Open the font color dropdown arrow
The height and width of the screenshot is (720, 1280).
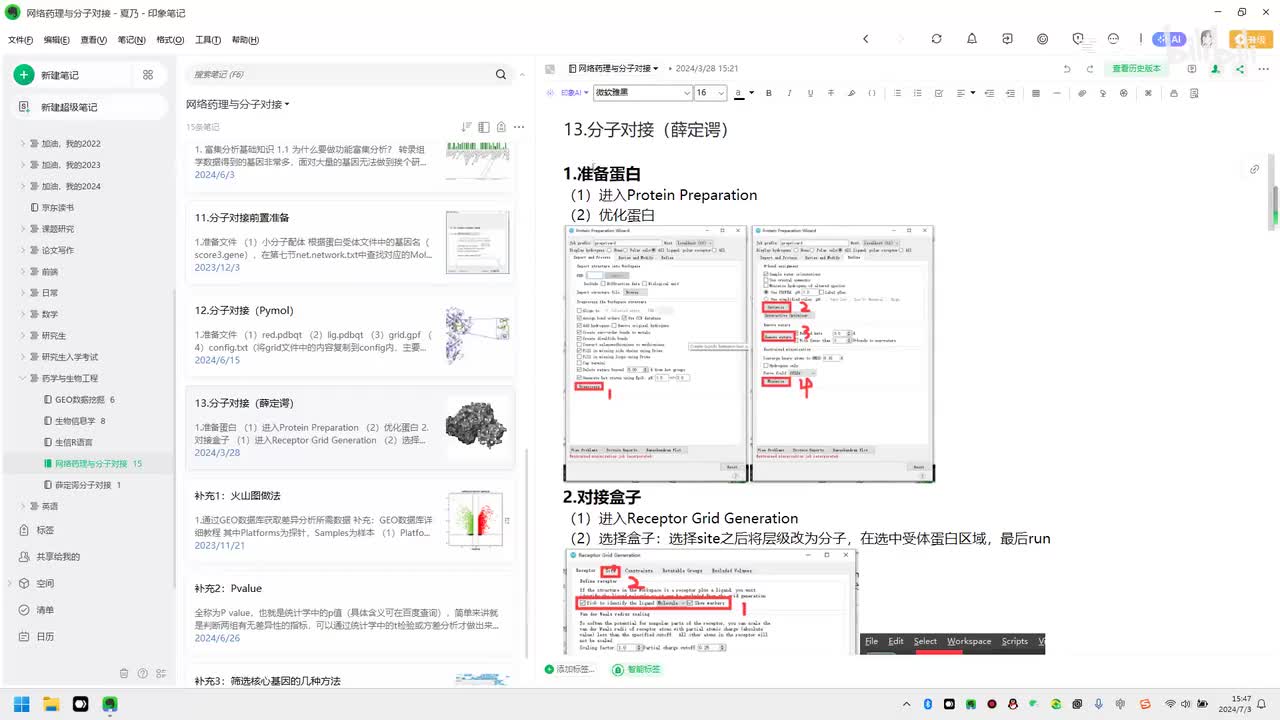(x=751, y=92)
